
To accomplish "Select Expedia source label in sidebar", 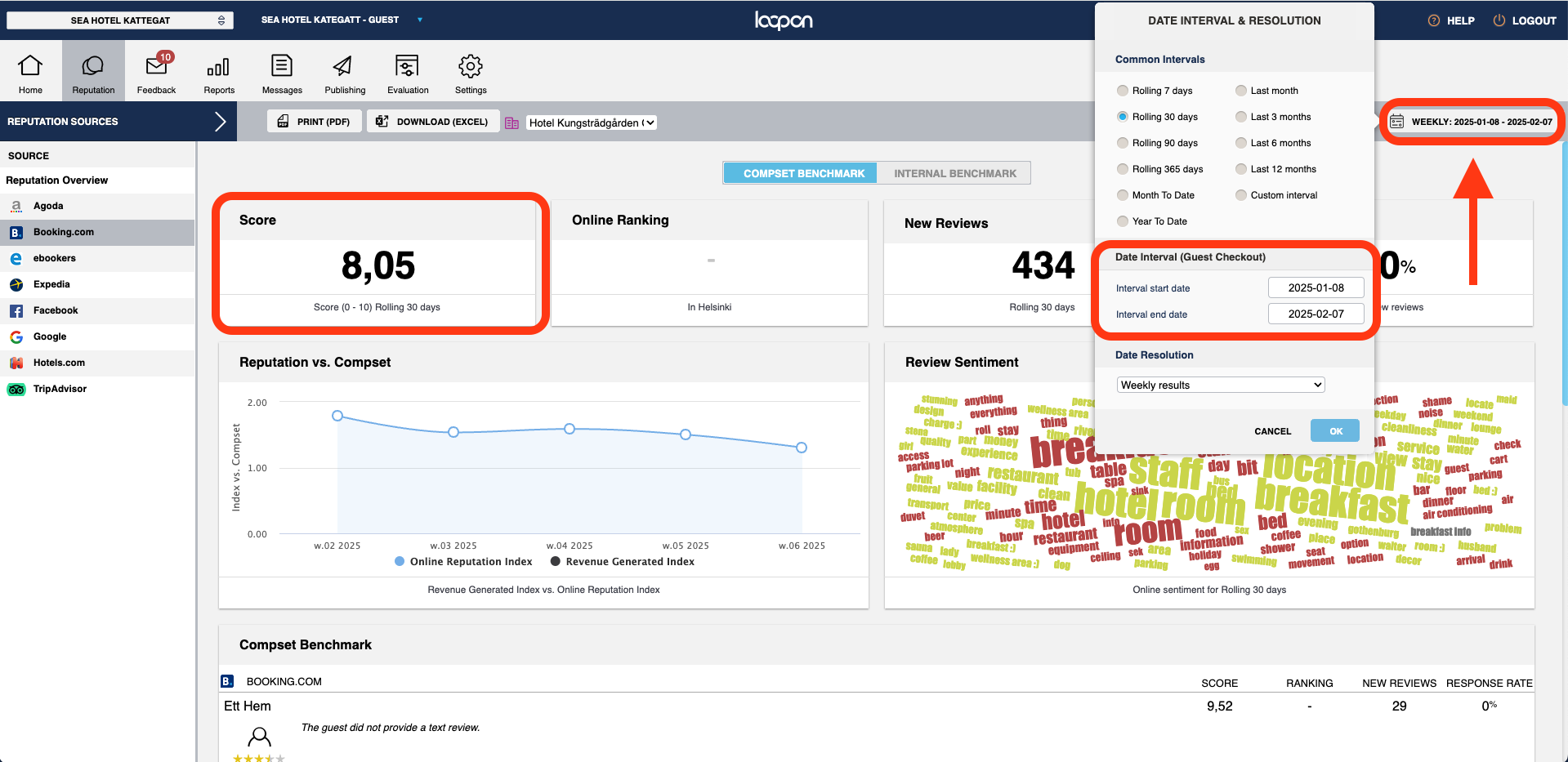I will [51, 284].
